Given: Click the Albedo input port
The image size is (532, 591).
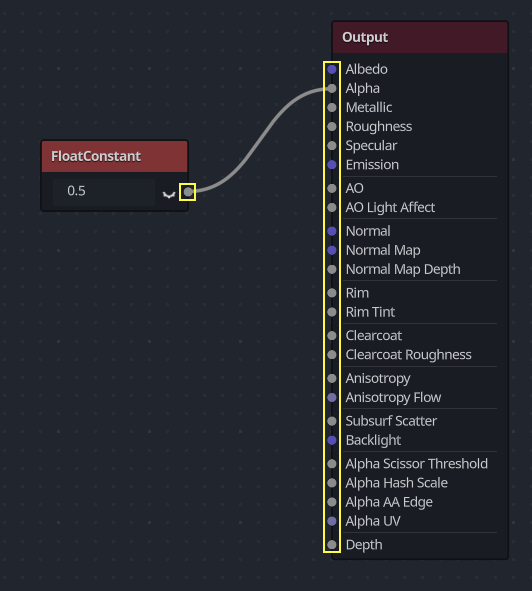Looking at the screenshot, I should [332, 69].
